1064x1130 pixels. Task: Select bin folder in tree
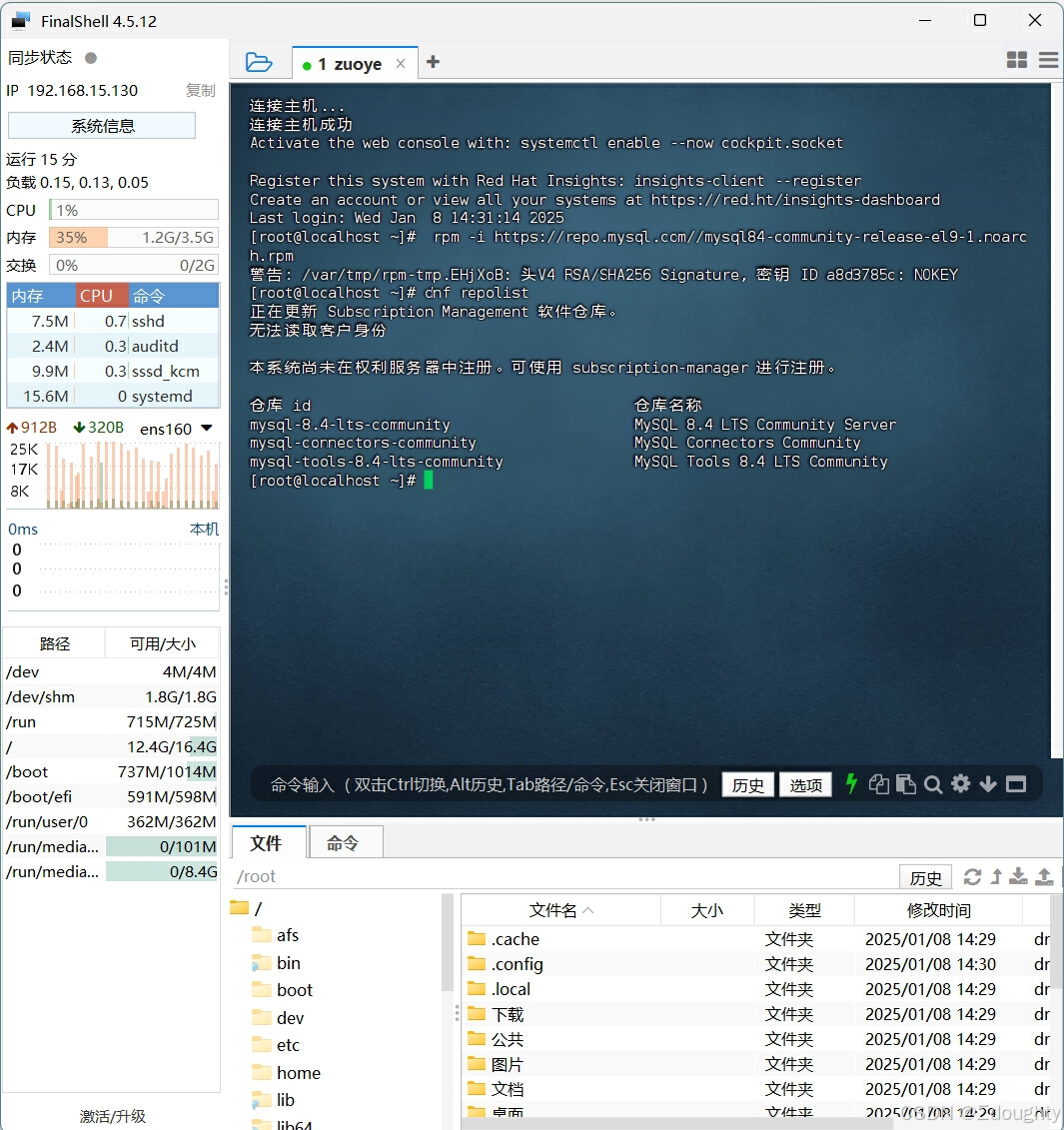[276, 963]
